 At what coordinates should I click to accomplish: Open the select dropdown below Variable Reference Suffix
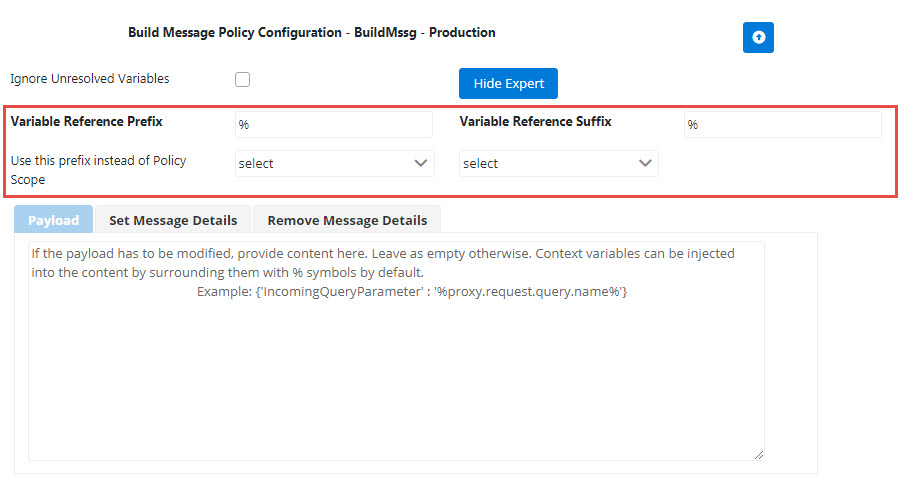pyautogui.click(x=558, y=163)
